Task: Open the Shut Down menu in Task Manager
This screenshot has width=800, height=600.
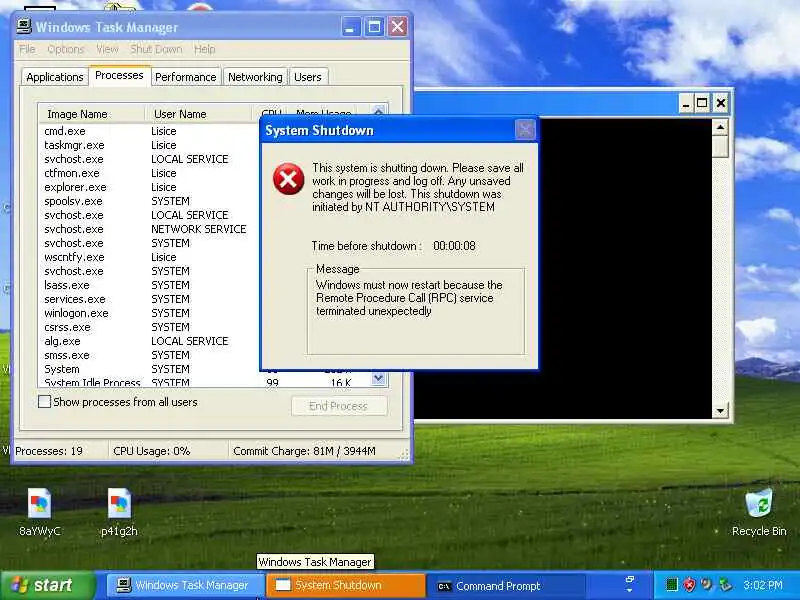Action: [x=156, y=49]
